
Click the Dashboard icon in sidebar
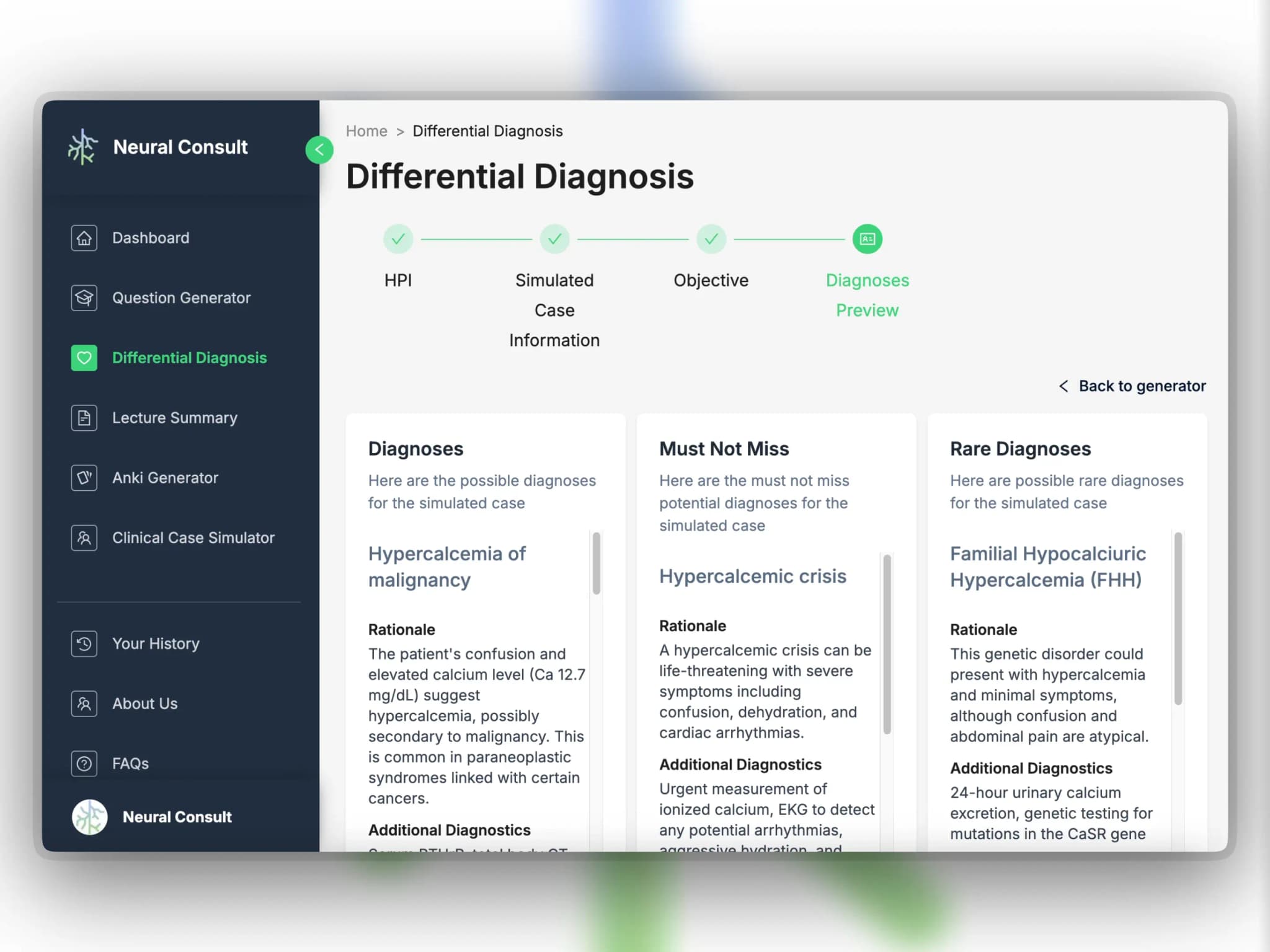[84, 237]
